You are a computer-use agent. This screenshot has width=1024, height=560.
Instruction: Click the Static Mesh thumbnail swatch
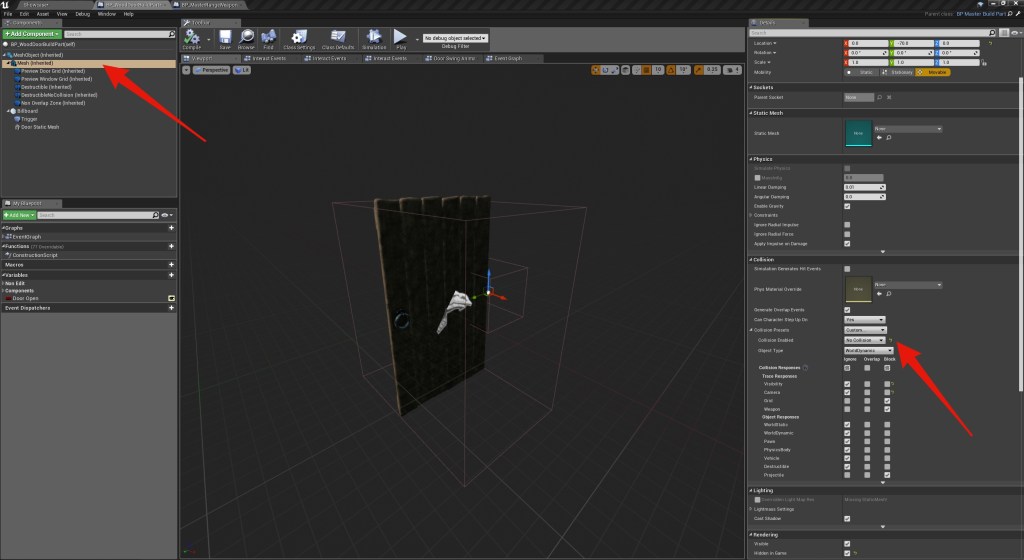tap(858, 133)
